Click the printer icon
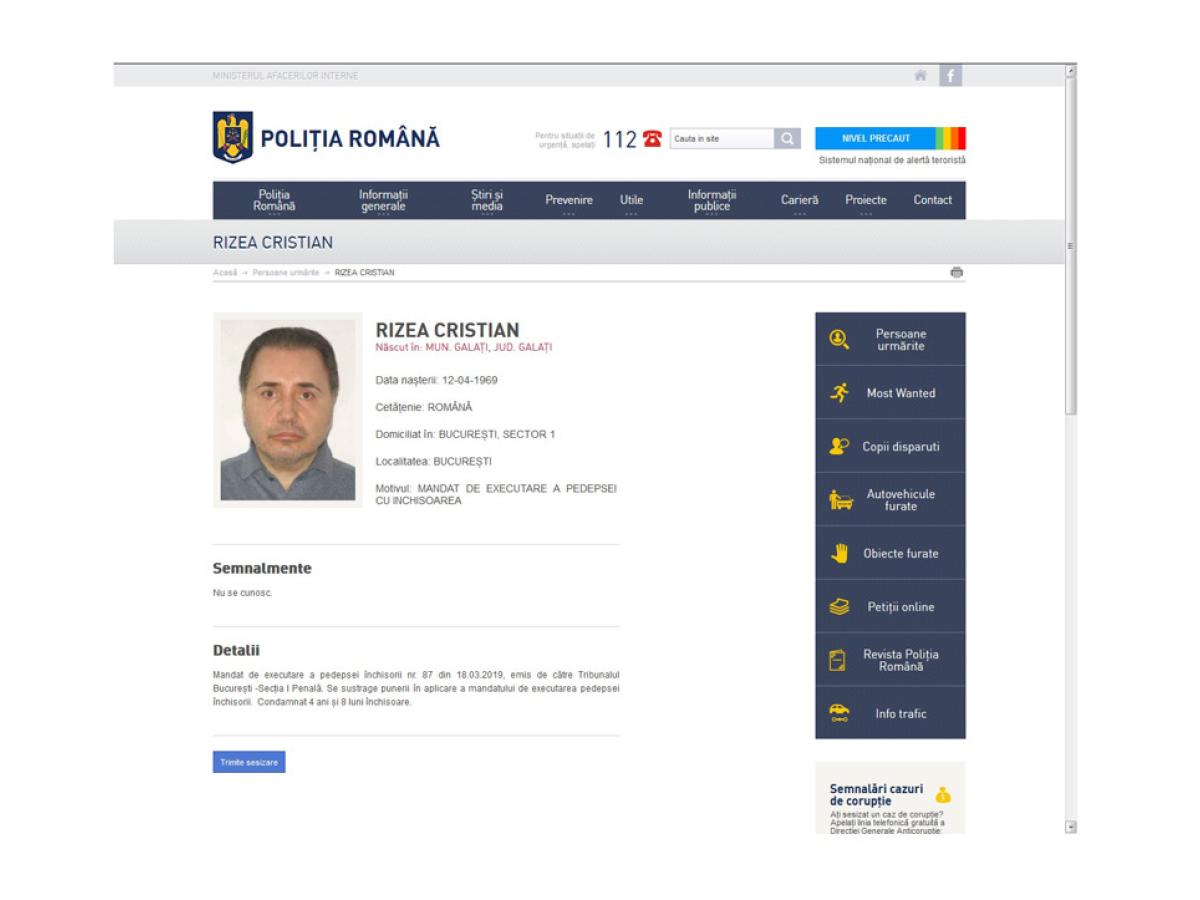 956,272
